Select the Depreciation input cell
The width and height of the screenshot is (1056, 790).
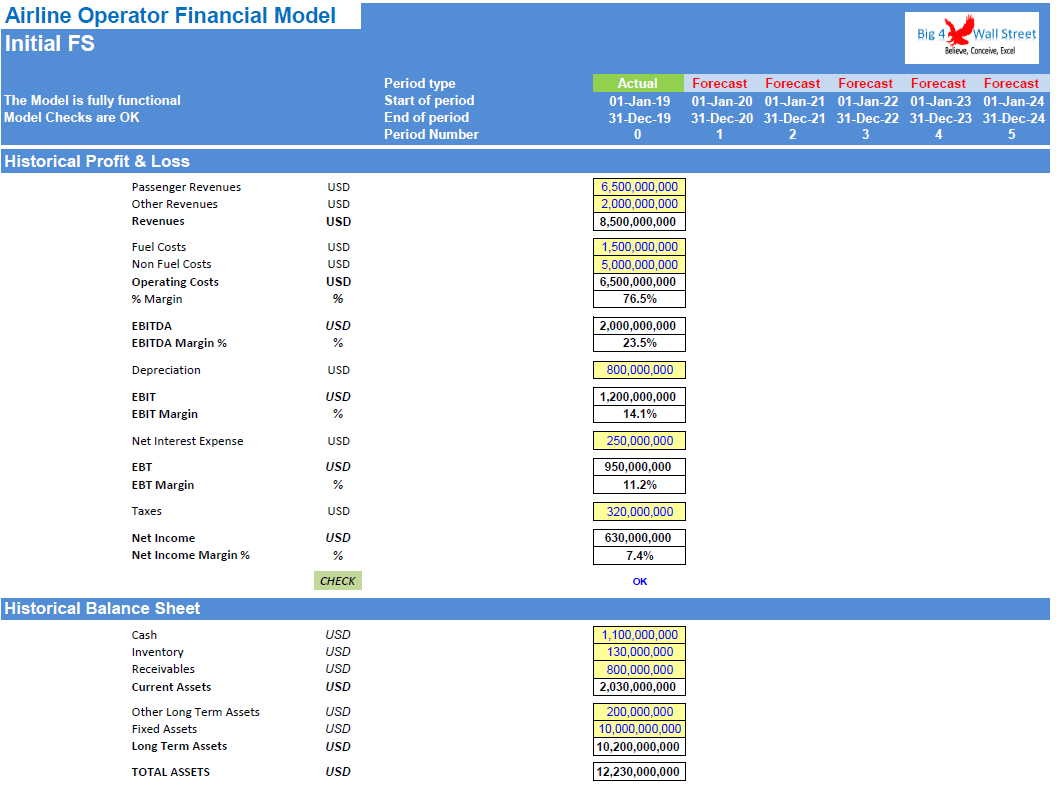pos(638,370)
